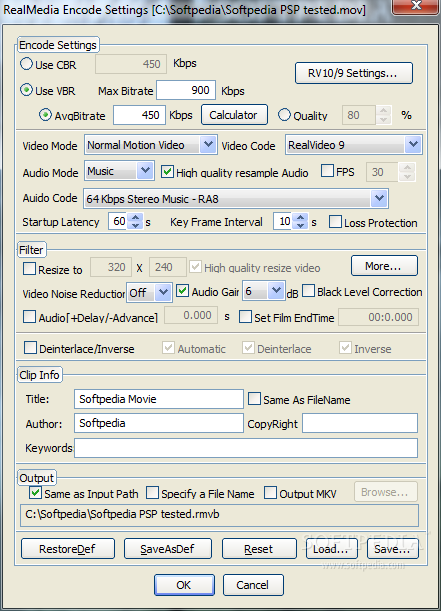Check Same As FileName option
Viewport: 441px width, 611px height.
tap(254, 399)
